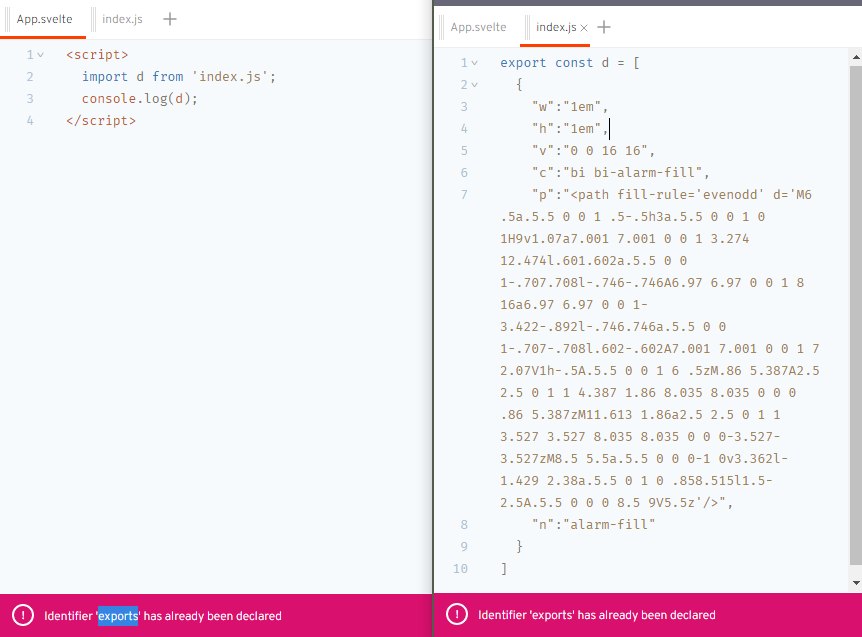The height and width of the screenshot is (637, 862).
Task: Click line number 10 in the right editor gutter
Action: point(460,568)
